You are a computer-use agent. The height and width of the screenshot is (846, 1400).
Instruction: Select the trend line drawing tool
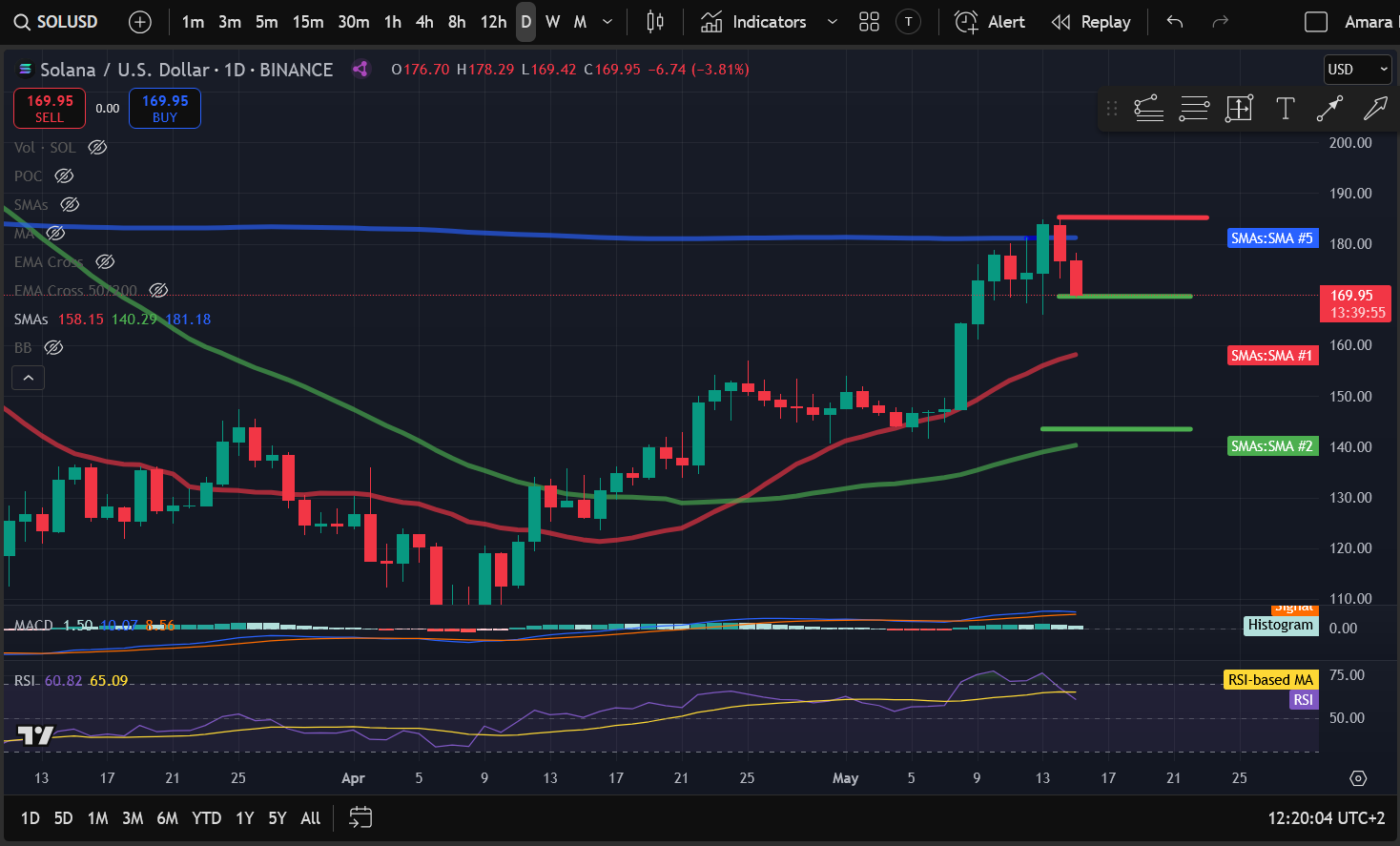(1148, 109)
